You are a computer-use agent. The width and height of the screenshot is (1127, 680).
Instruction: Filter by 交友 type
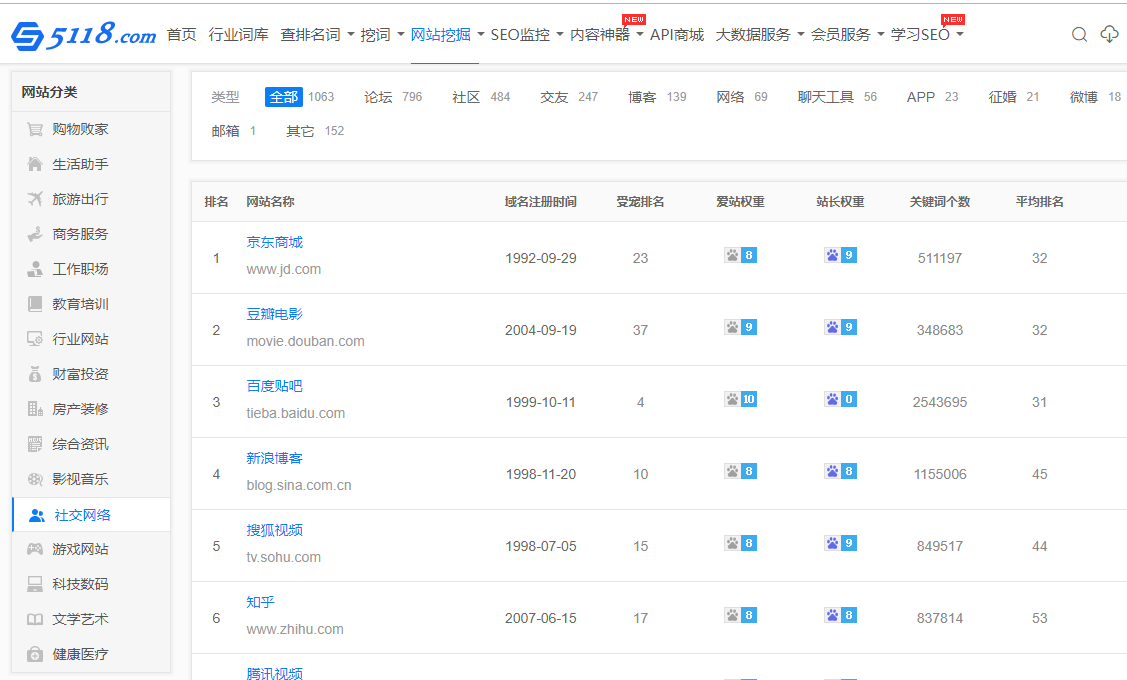554,97
